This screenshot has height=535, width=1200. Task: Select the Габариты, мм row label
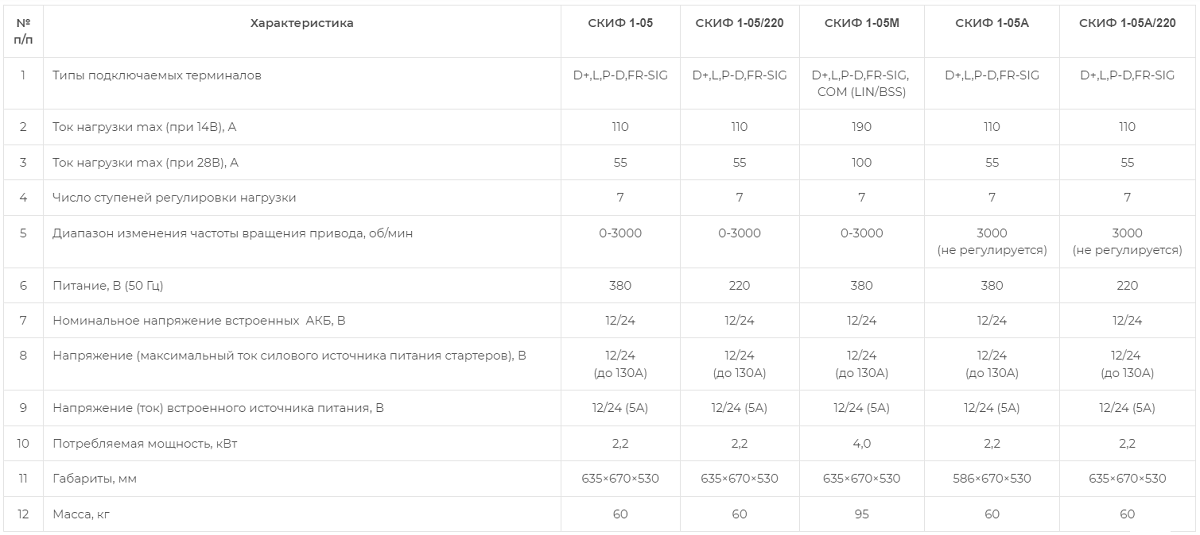(x=94, y=478)
